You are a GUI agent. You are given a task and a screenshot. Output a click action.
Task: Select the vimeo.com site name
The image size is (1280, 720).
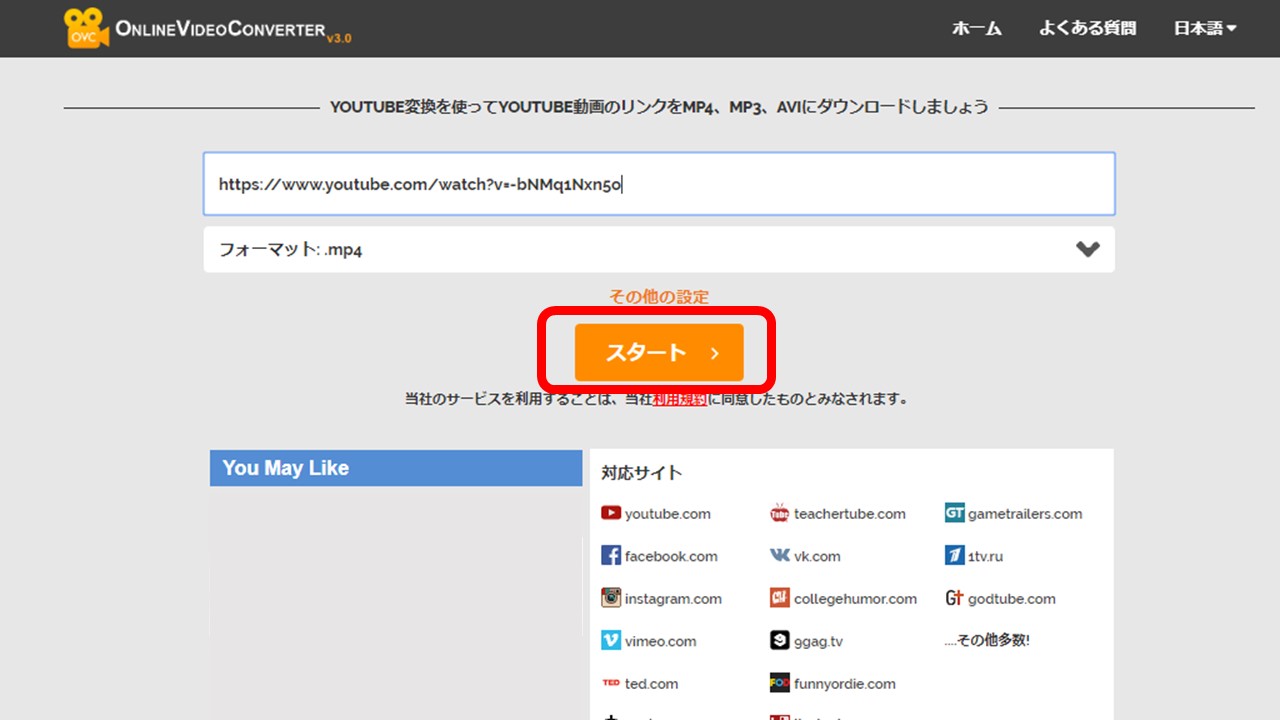pyautogui.click(x=661, y=641)
